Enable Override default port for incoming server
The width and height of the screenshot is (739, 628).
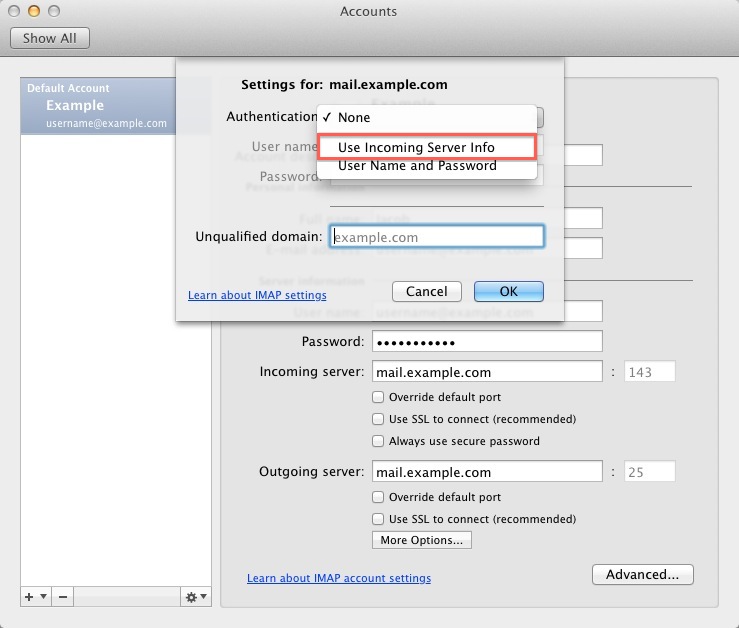(x=378, y=397)
